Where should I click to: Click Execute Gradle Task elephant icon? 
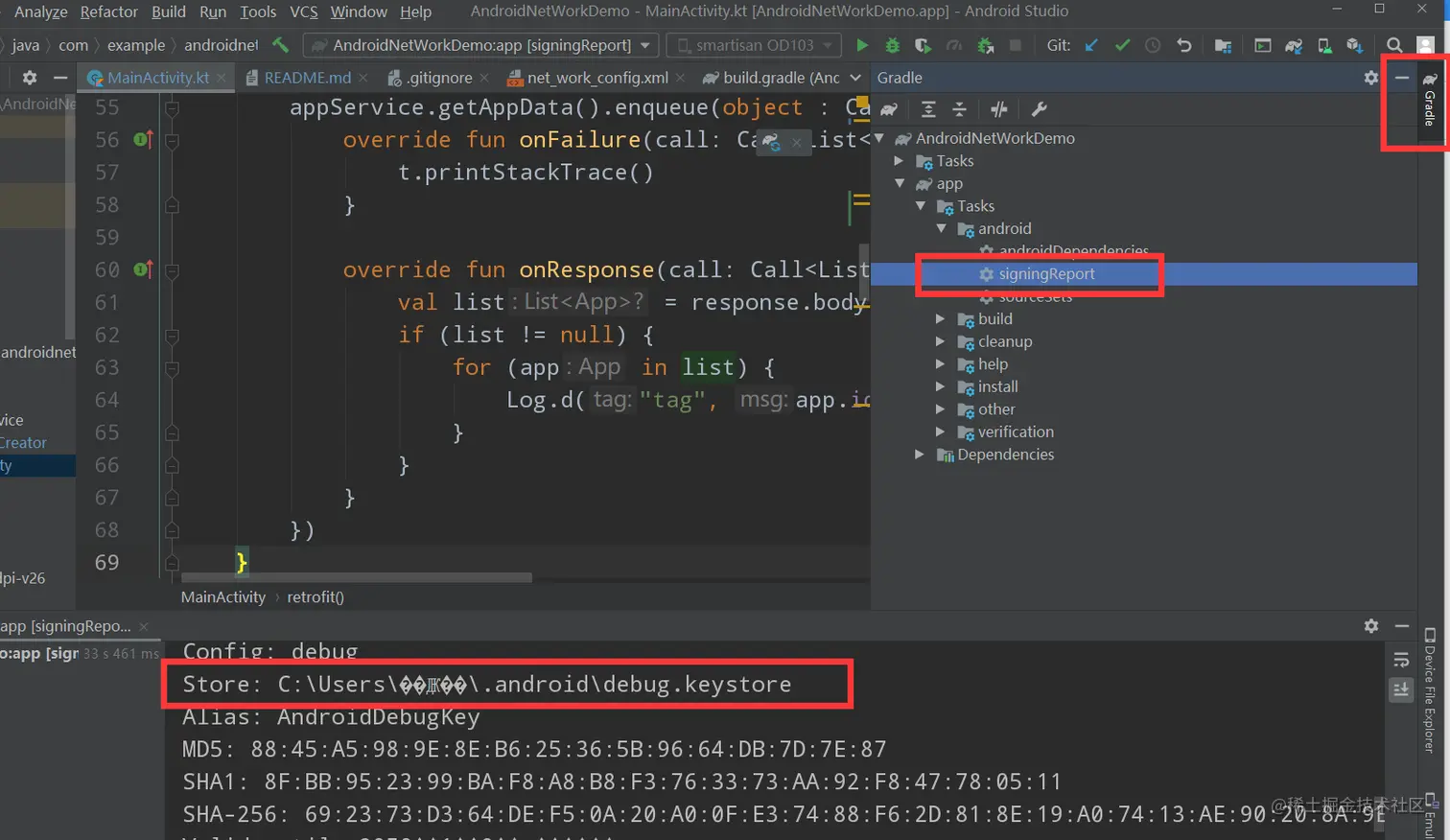click(889, 109)
